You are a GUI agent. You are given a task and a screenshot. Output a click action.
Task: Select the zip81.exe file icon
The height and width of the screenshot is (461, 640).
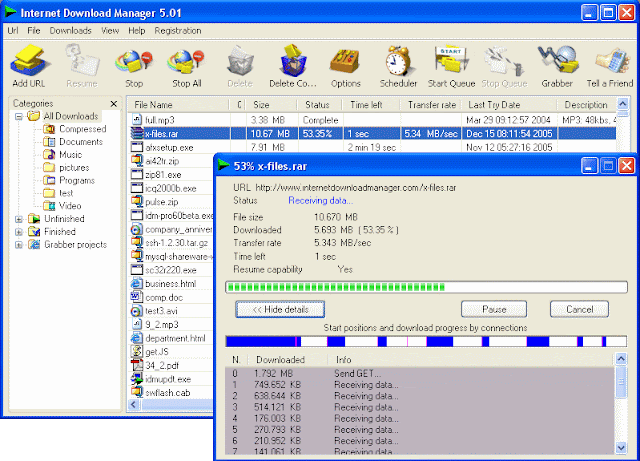point(136,174)
